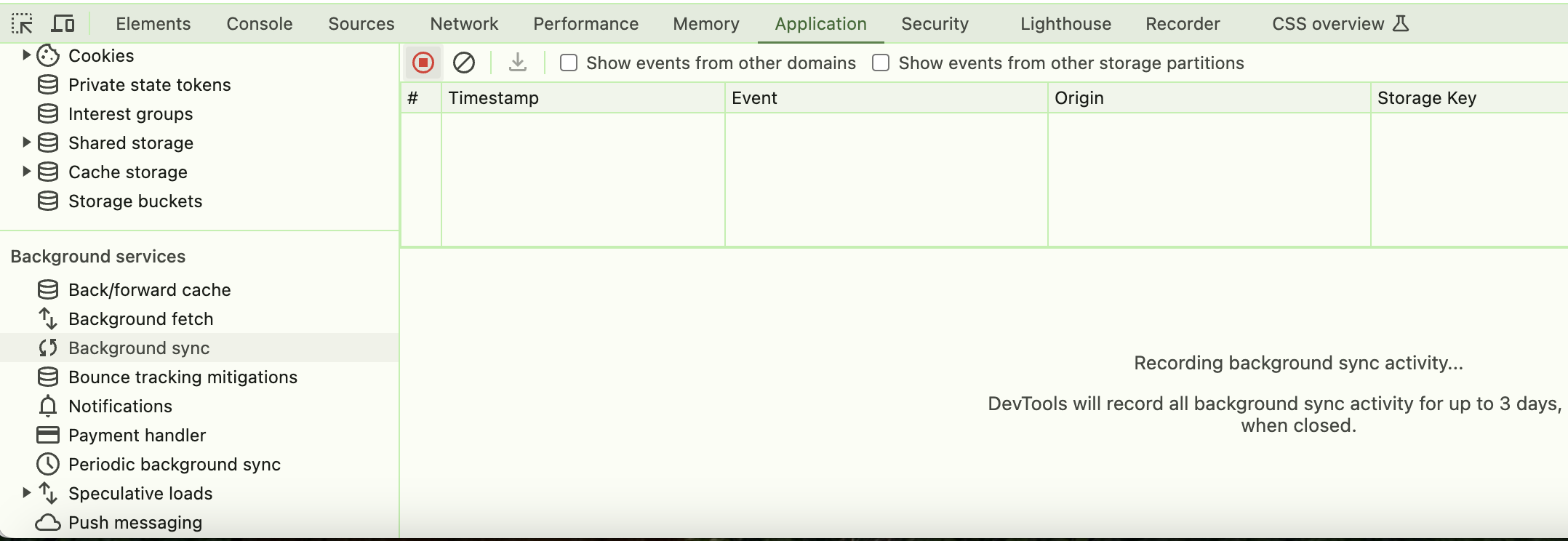
Task: Stop recording background sync events
Action: tap(423, 63)
